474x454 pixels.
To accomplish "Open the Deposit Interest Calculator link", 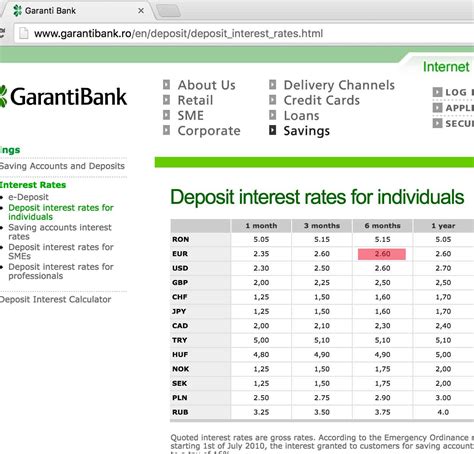I will point(55,299).
